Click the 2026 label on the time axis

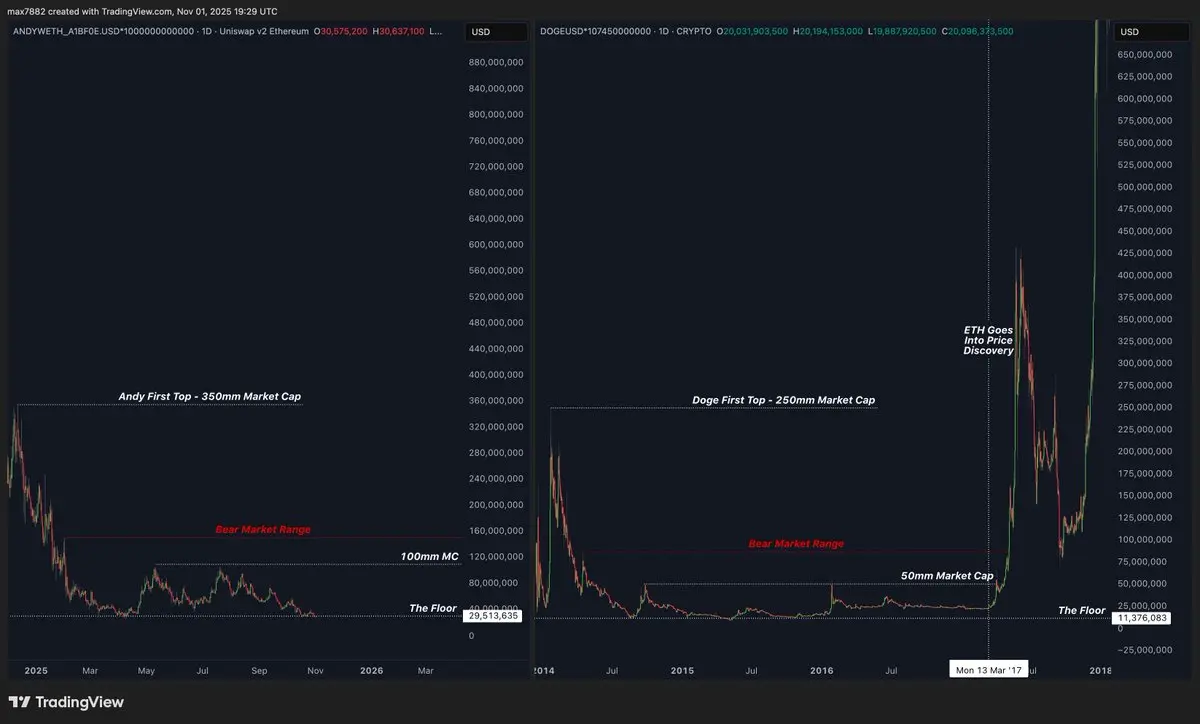pos(371,669)
